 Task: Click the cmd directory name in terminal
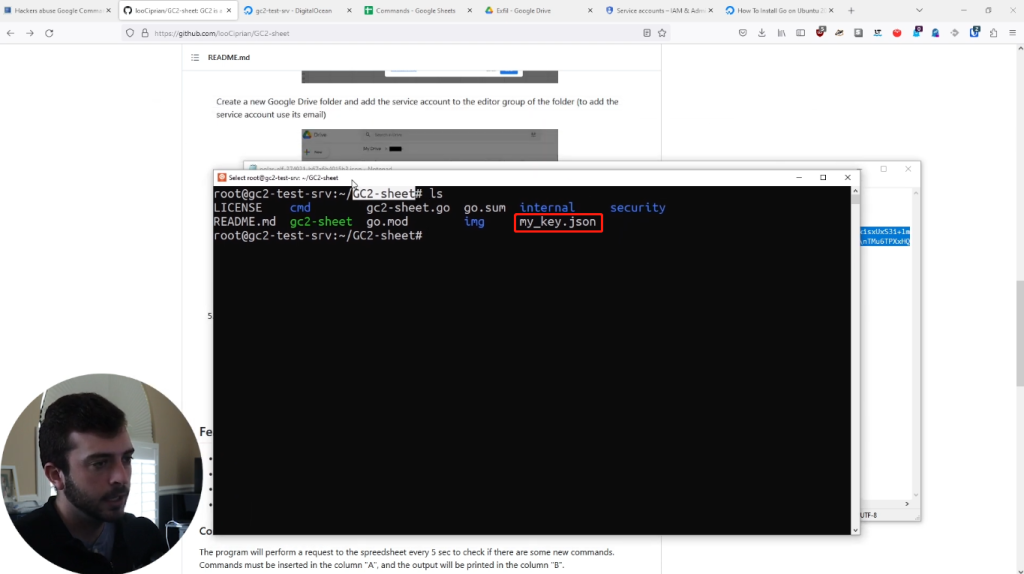pos(300,208)
